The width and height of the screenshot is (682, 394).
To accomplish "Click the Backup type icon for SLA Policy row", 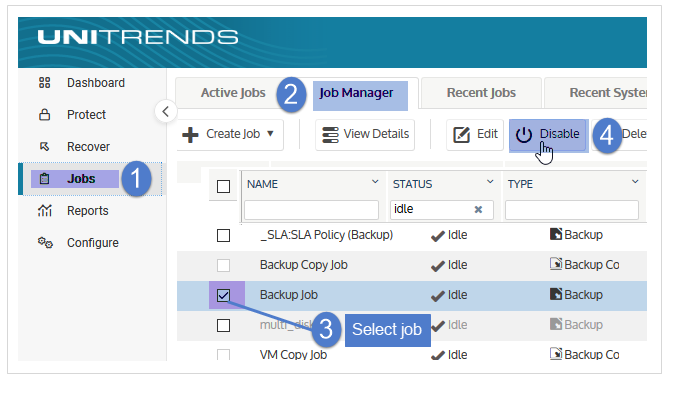I will (x=555, y=234).
